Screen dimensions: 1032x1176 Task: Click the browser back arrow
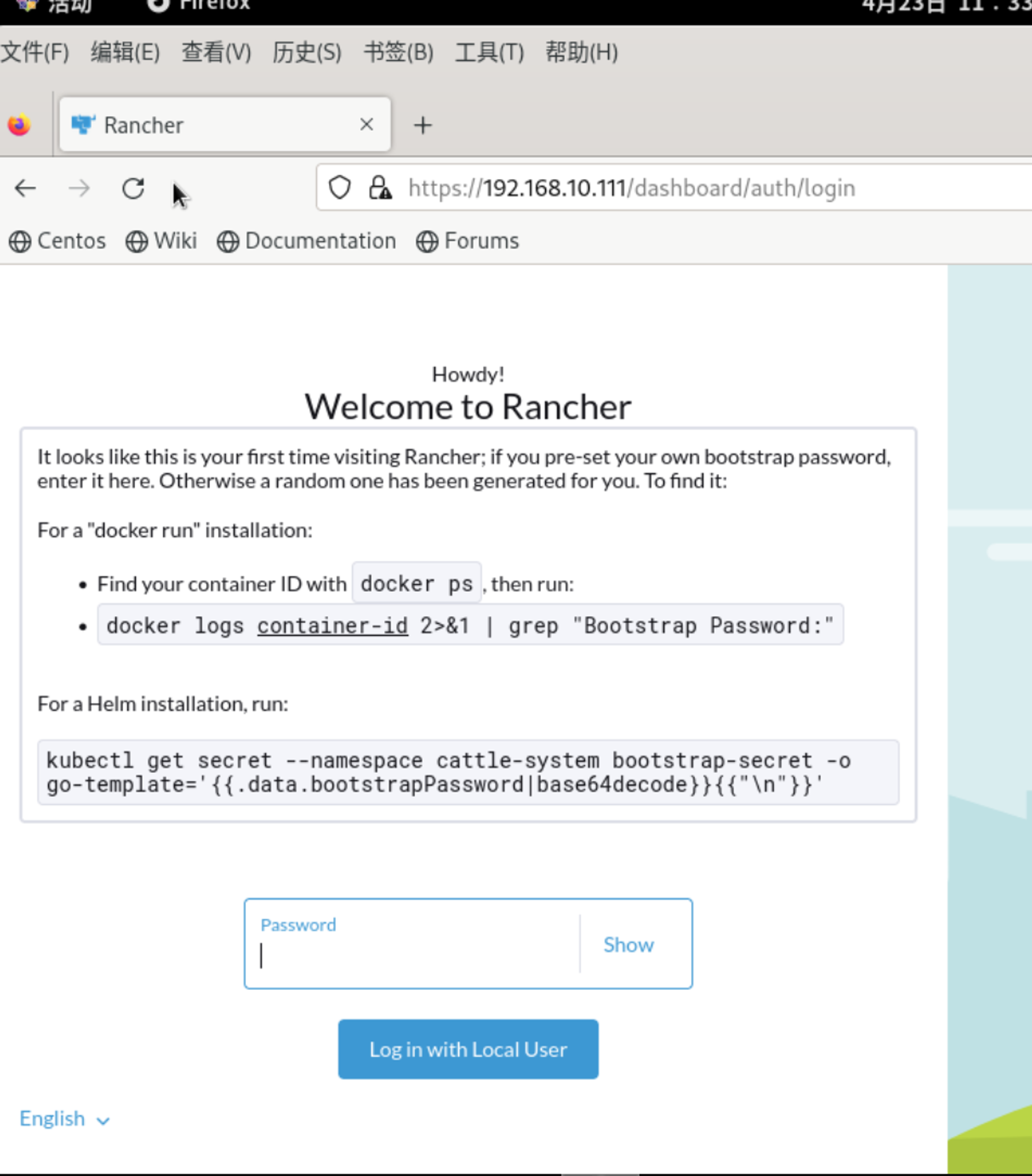click(x=25, y=188)
